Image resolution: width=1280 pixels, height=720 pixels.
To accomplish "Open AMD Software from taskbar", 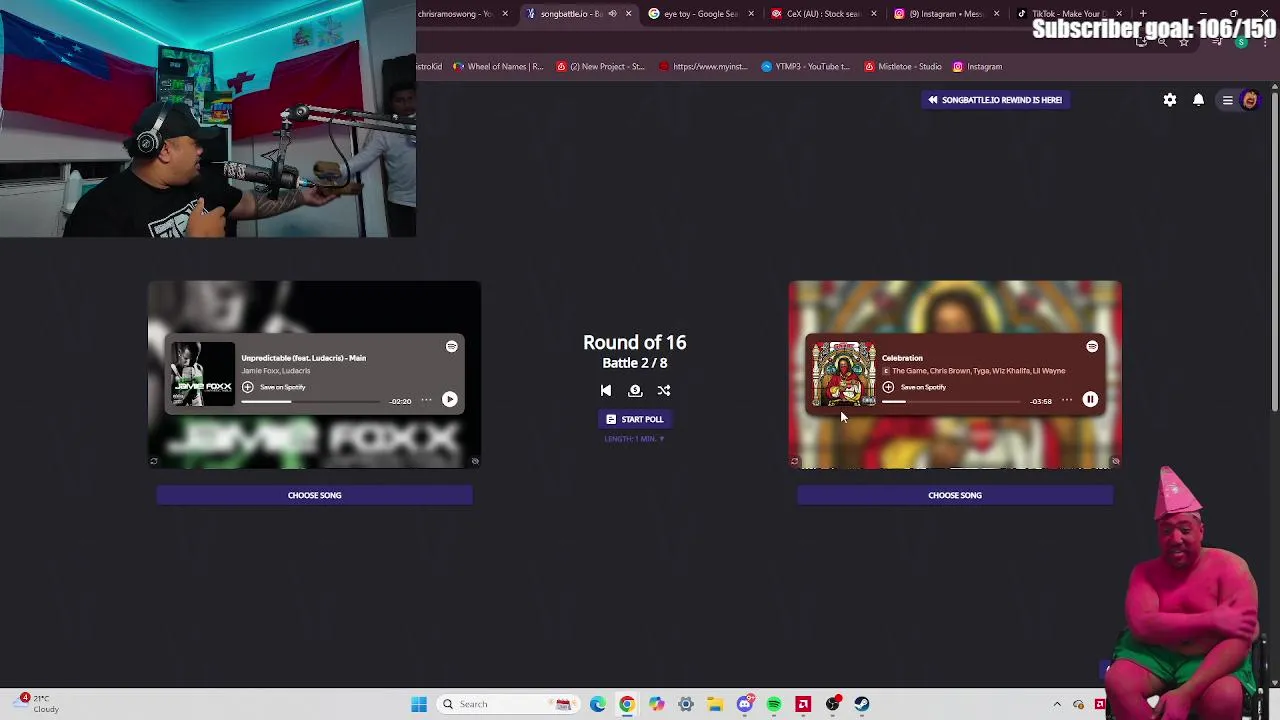I will (803, 704).
